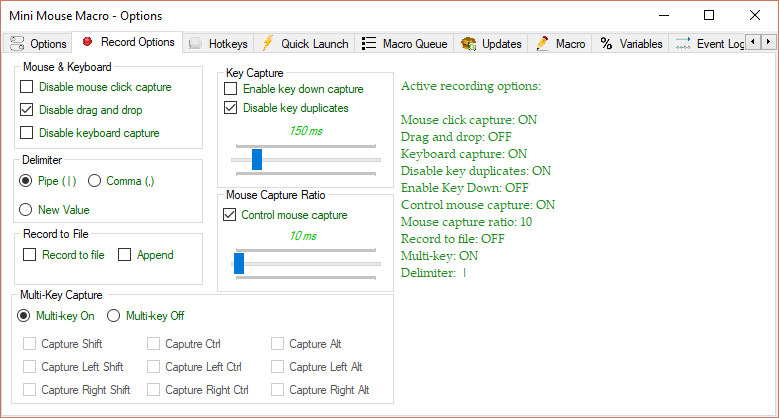Click the 'Active recording options:' heading
779x418 pixels.
tap(471, 86)
